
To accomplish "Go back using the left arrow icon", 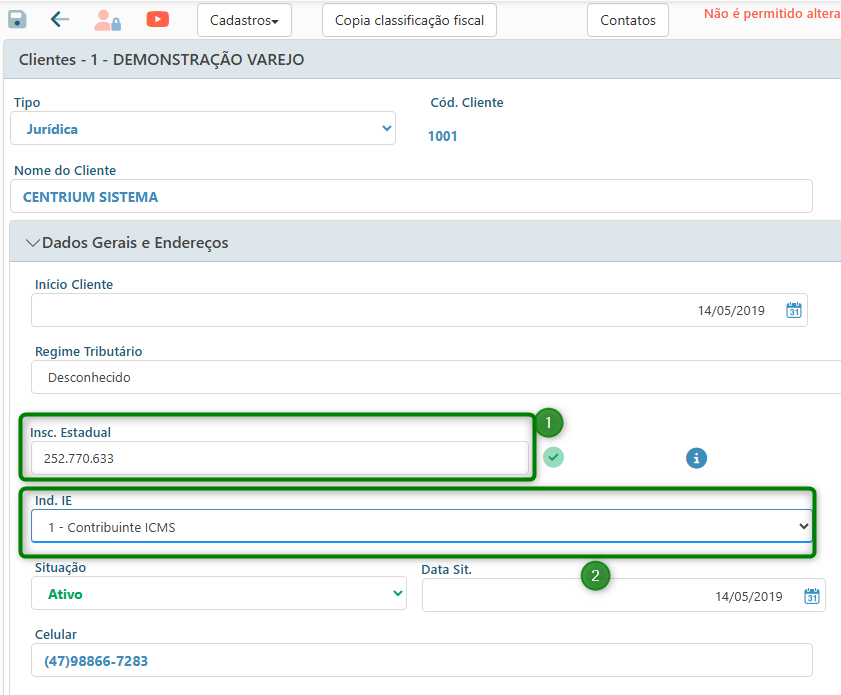I will tap(60, 19).
